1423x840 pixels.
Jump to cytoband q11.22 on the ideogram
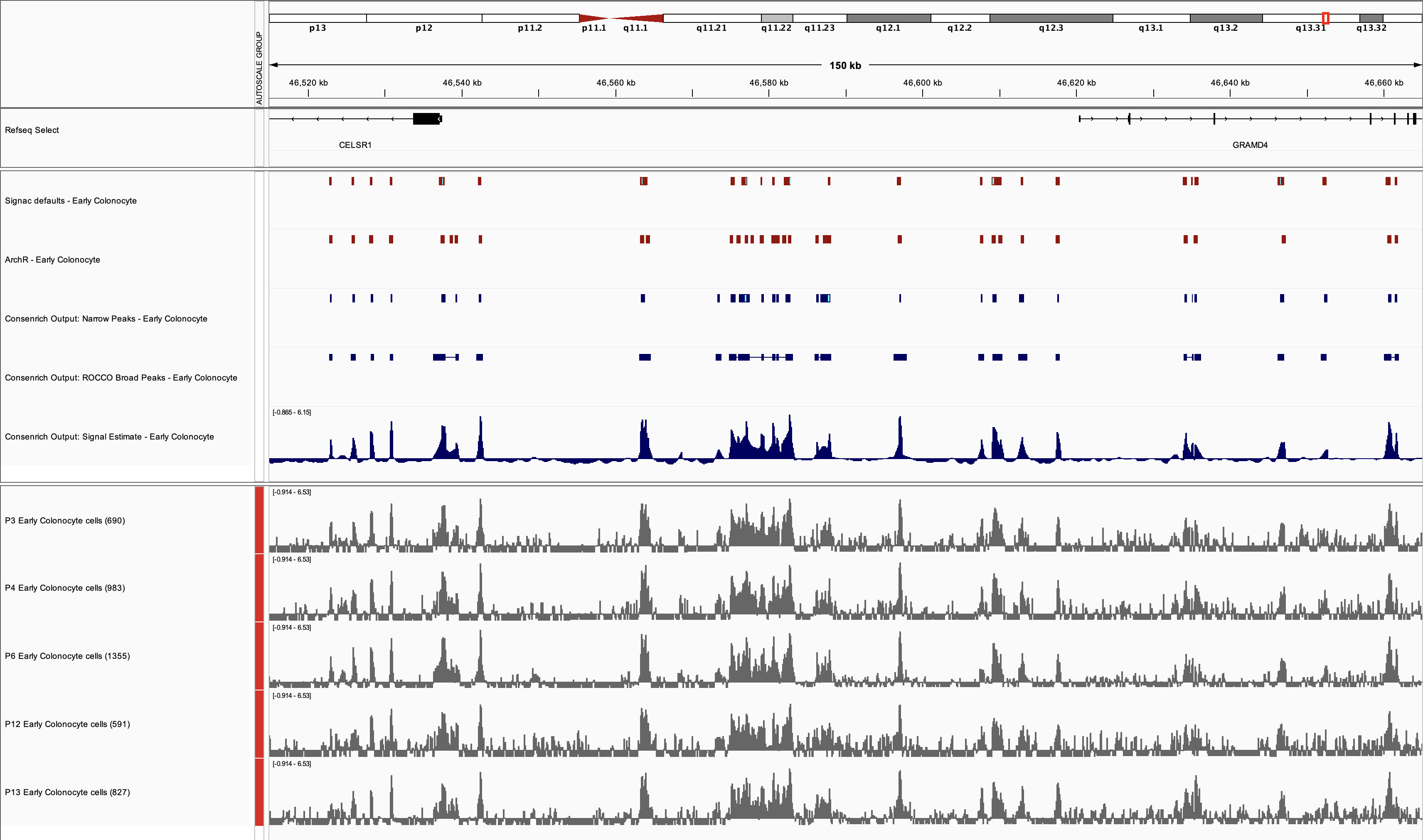click(777, 18)
